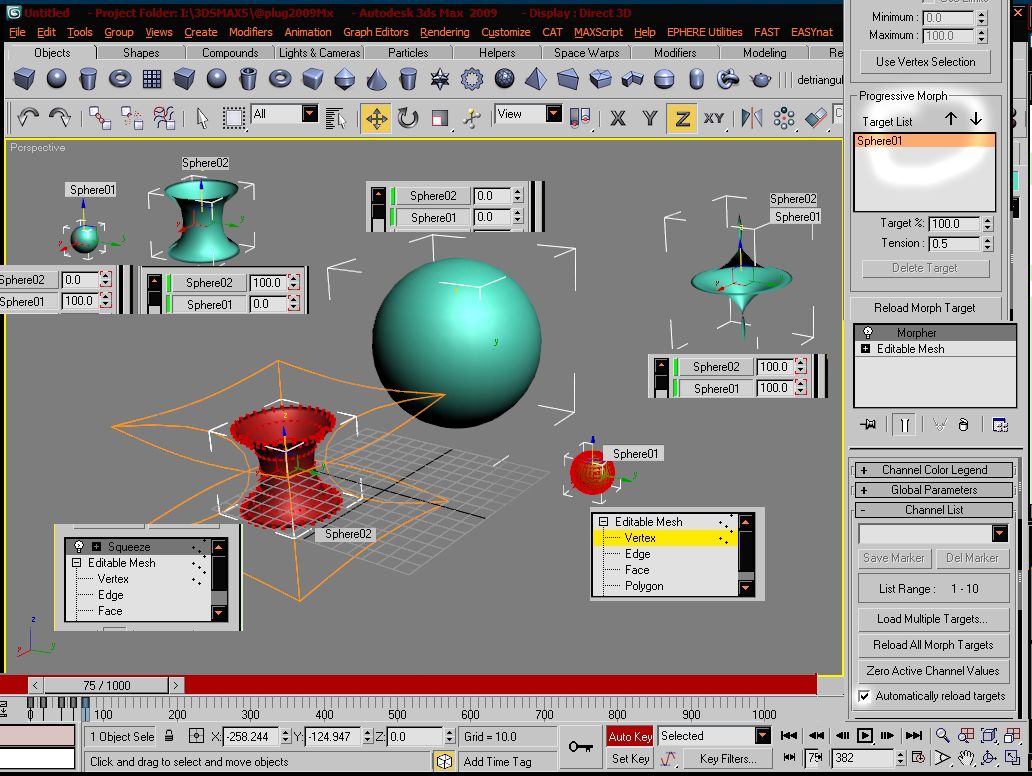This screenshot has width=1032, height=776.
Task: Click the Use Vertex Selection button
Action: 925,62
